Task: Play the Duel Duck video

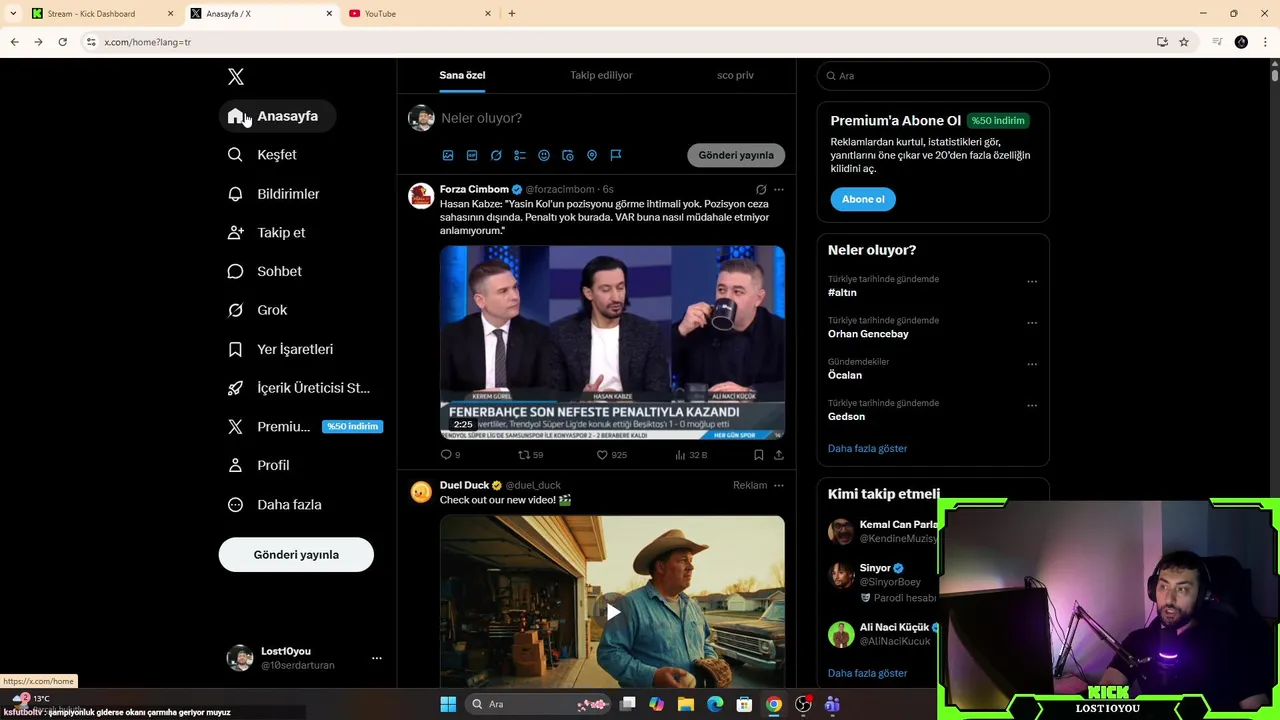Action: point(612,612)
